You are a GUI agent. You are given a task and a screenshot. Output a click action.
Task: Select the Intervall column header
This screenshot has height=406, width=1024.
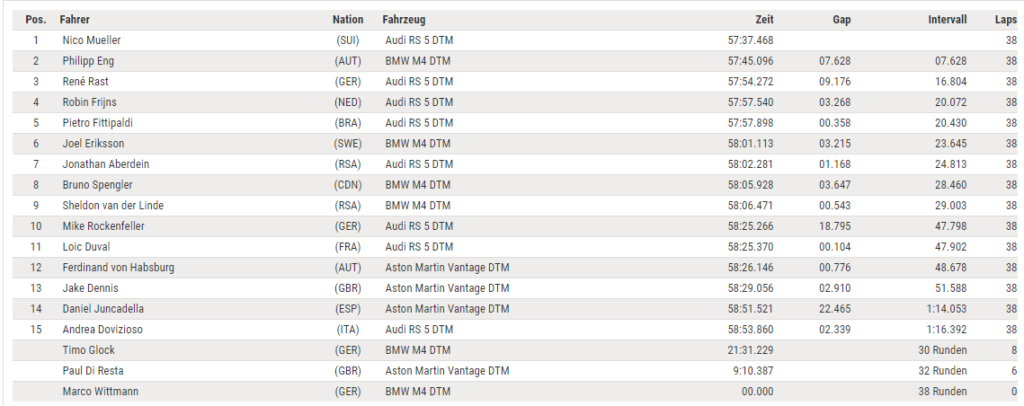point(946,19)
